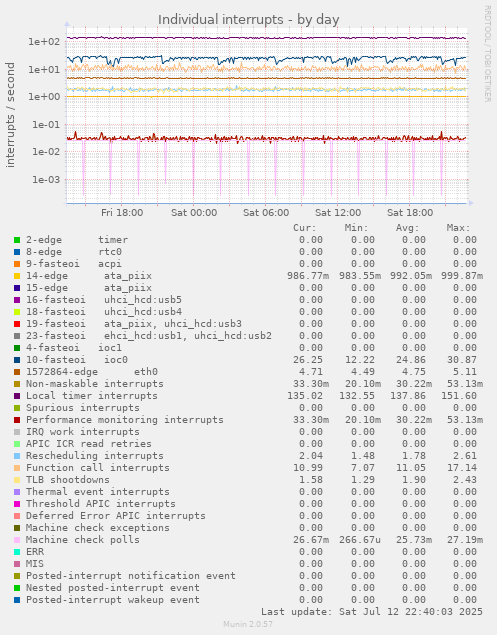
Task: Click the pink Machine check polls swatch
Action: pos(17,540)
